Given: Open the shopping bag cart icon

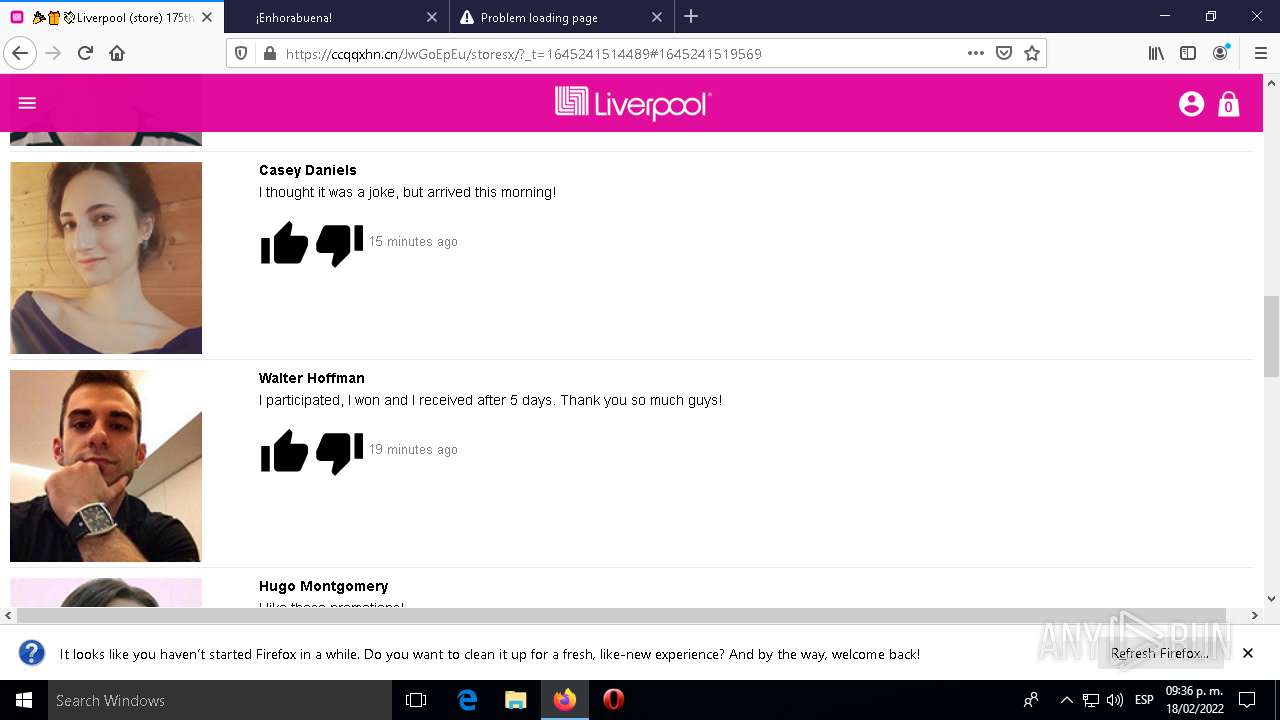Looking at the screenshot, I should pos(1229,104).
